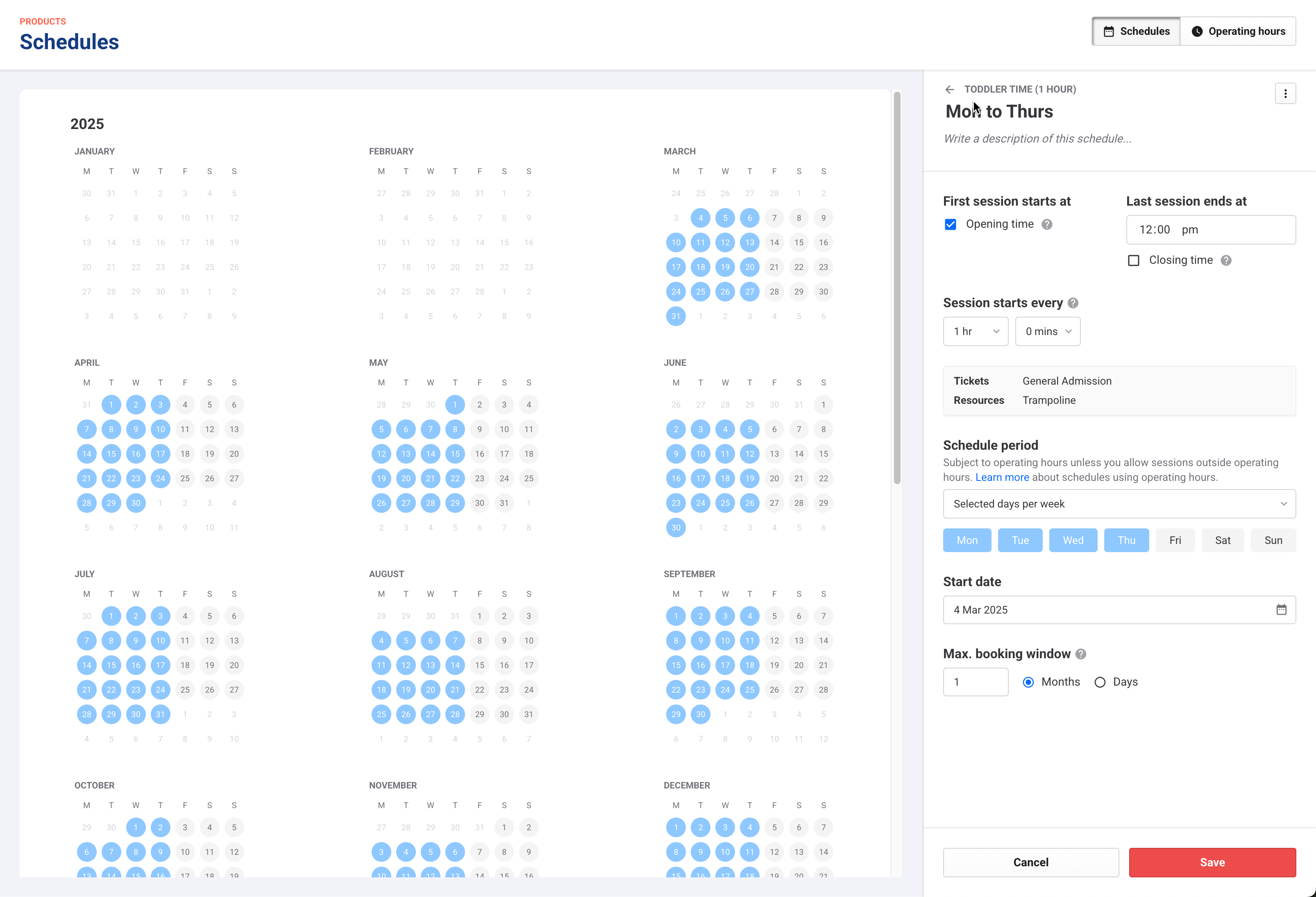Click the Start date field showing 4 Mar 2025
The image size is (1316, 897).
point(1119,610)
